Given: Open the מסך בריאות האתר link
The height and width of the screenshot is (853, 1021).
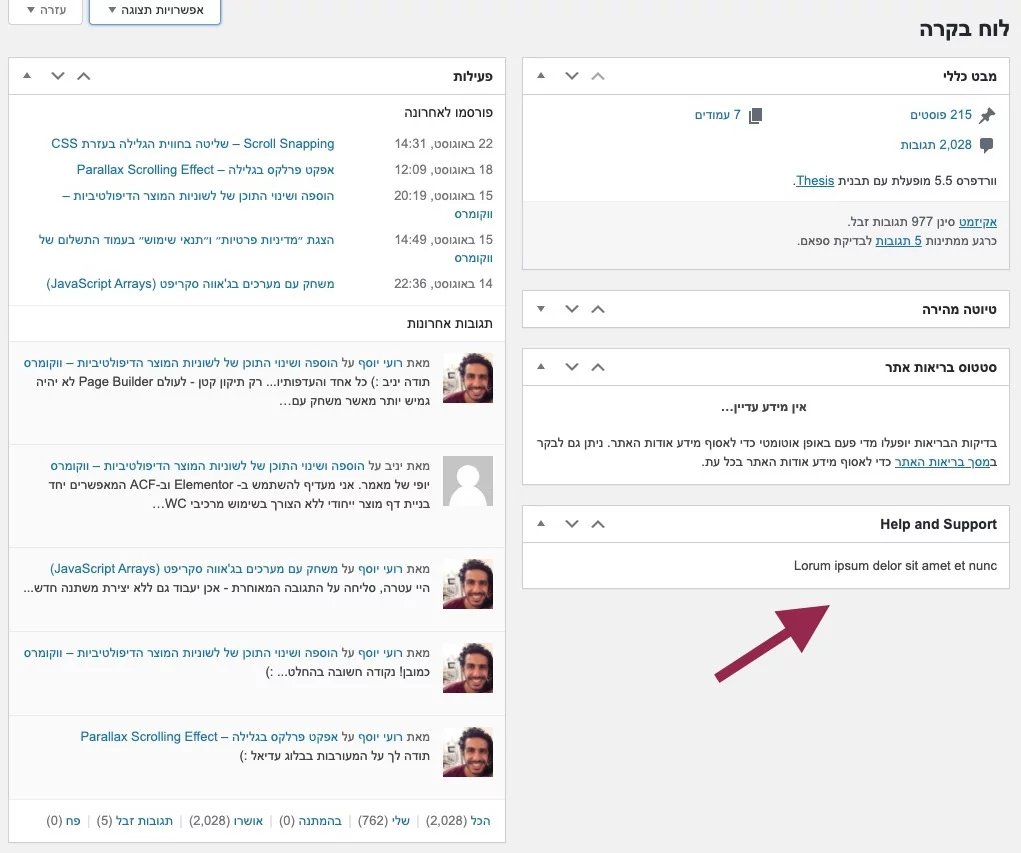Looking at the screenshot, I should [942, 462].
